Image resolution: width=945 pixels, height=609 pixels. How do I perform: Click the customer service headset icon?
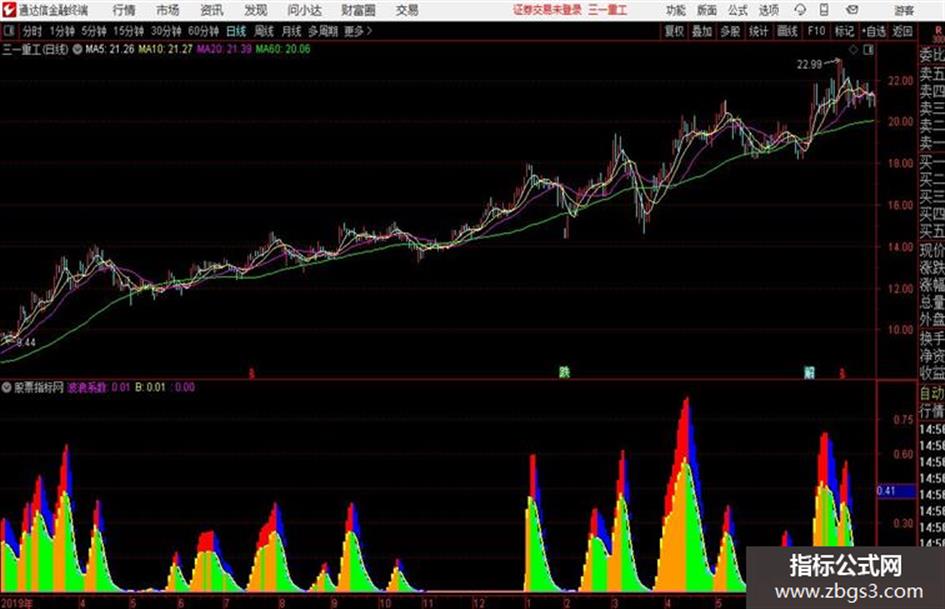(800, 10)
